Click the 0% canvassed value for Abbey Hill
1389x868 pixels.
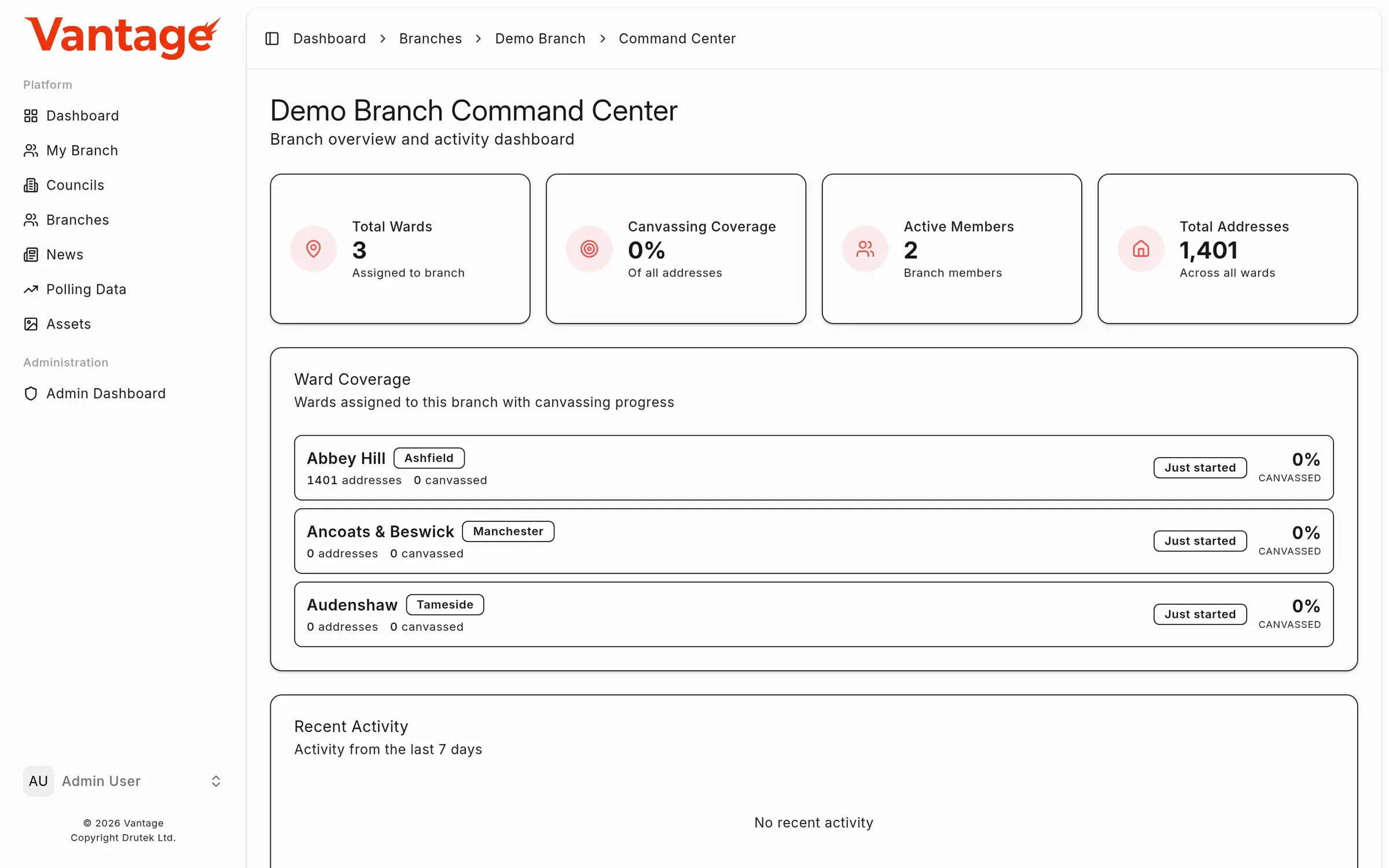pyautogui.click(x=1306, y=459)
